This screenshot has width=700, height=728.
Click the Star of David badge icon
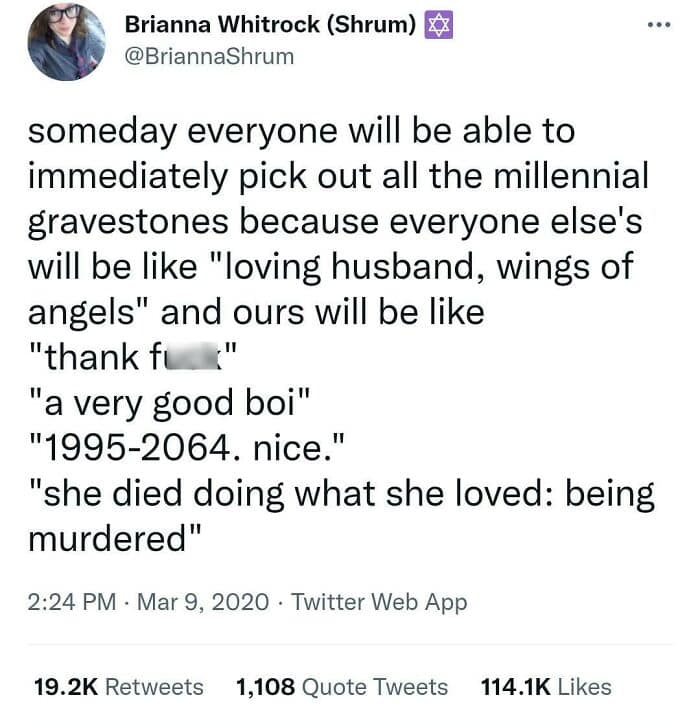pos(439,25)
